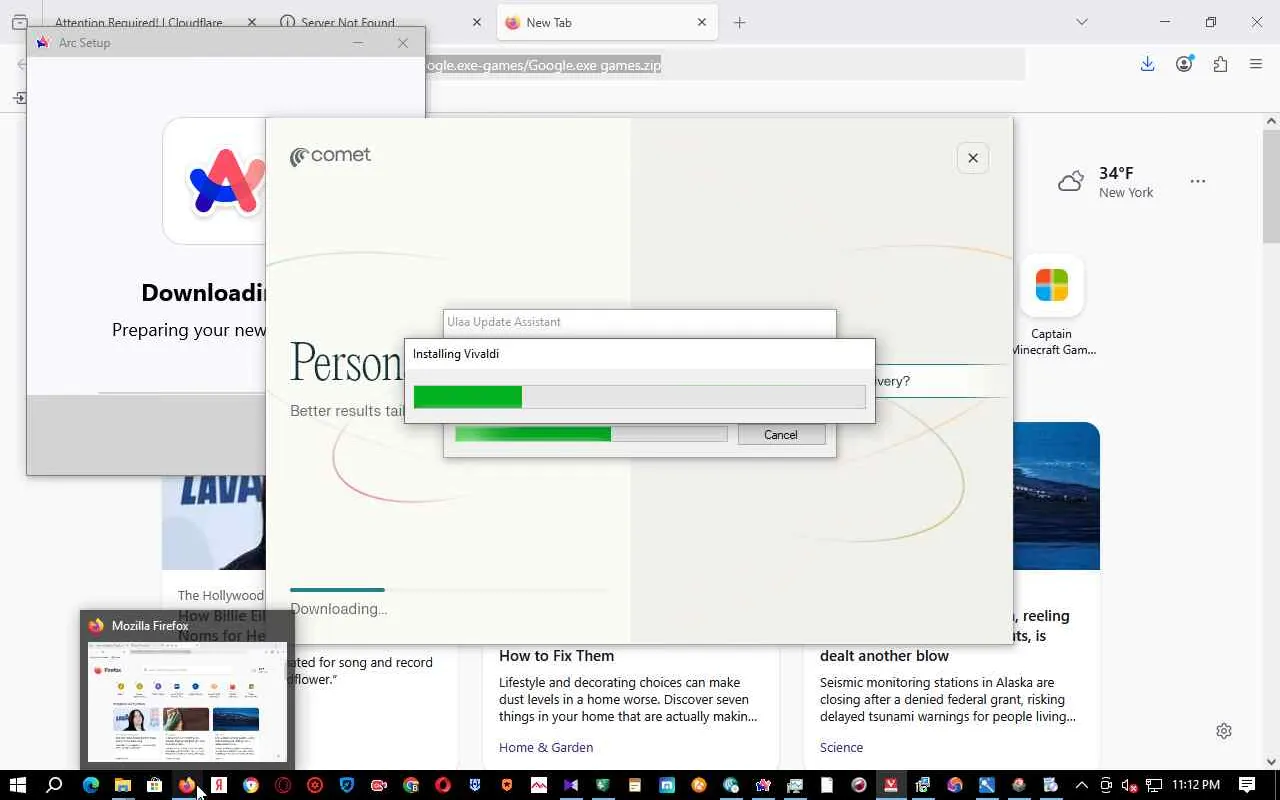This screenshot has width=1280, height=800.
Task: Open the weather widget options ellipsis
Action: [1198, 181]
